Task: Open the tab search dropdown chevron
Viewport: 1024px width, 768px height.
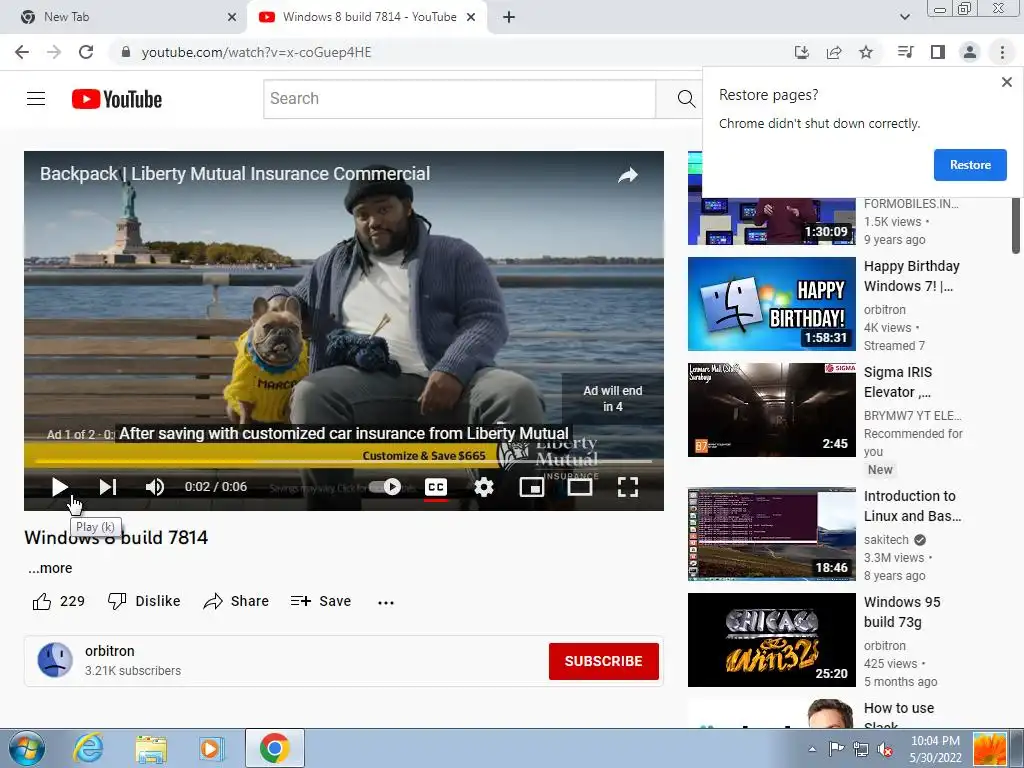Action: coord(904,18)
